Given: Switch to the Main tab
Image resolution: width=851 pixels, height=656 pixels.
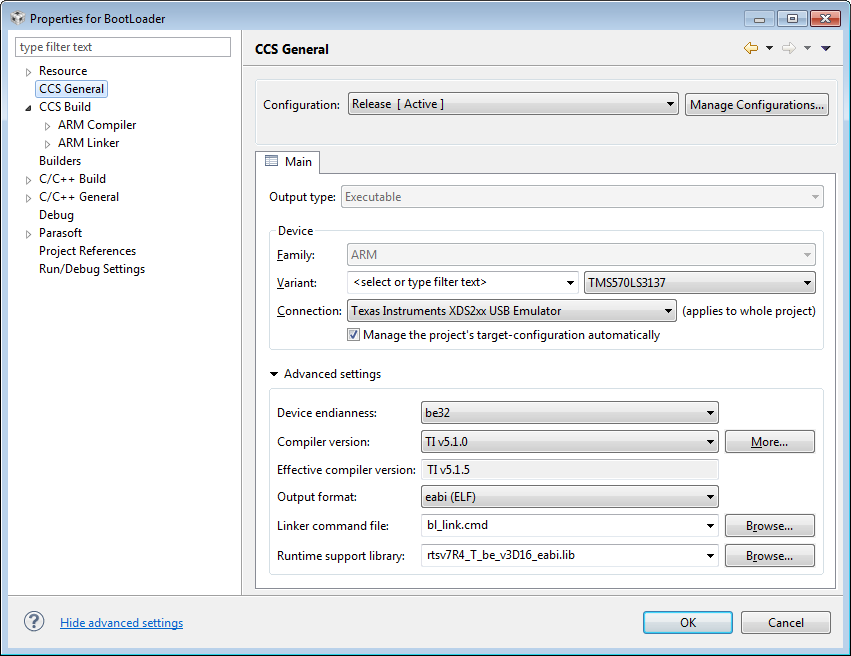Looking at the screenshot, I should [288, 162].
